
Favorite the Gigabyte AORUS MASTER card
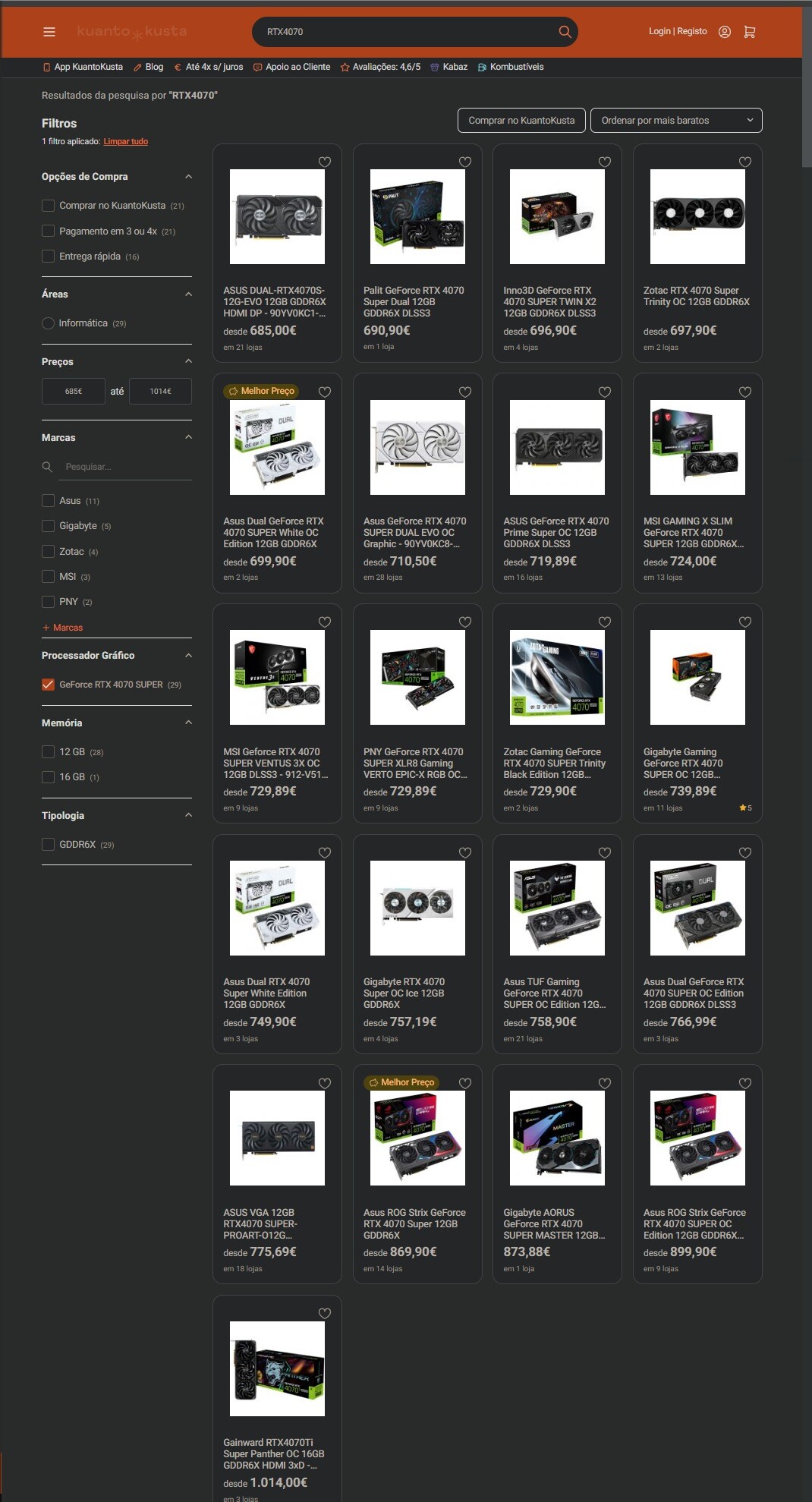click(x=605, y=1084)
